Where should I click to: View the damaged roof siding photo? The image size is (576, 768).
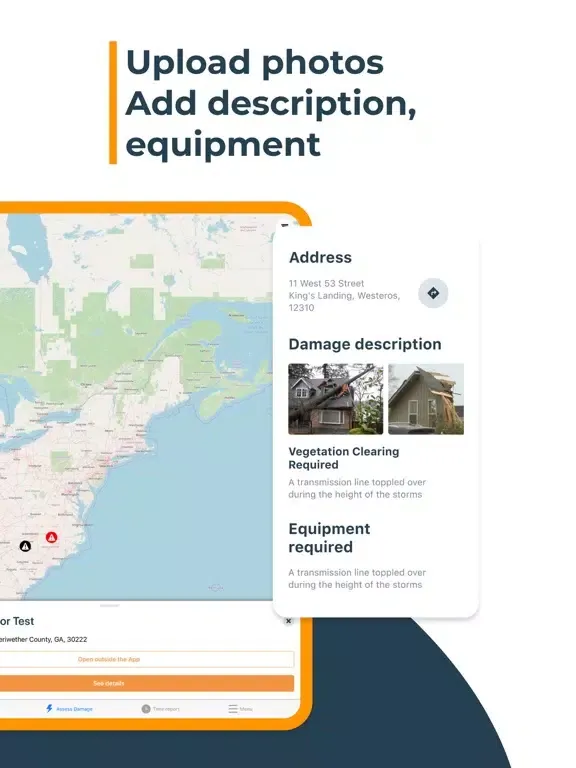click(426, 399)
